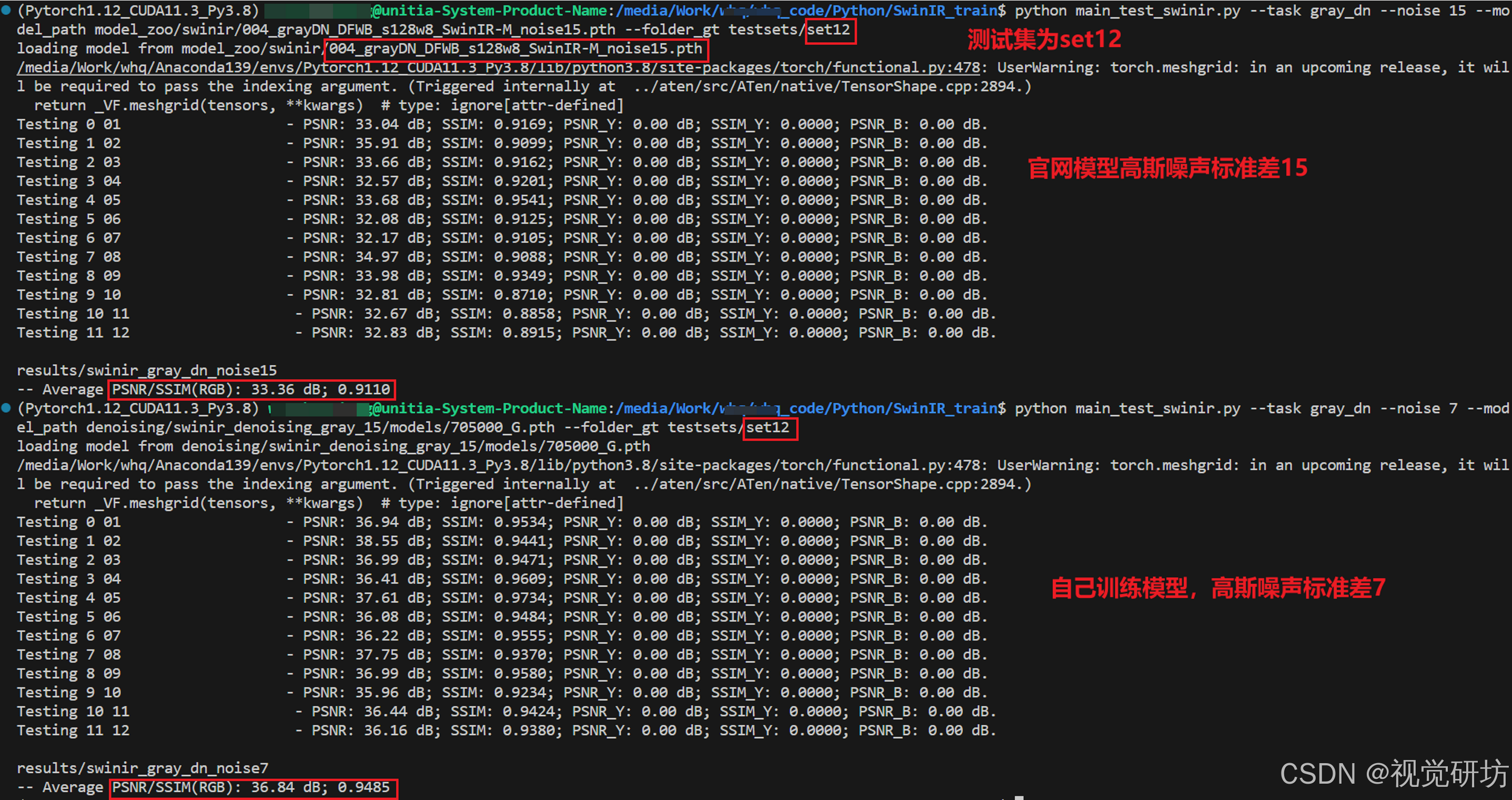Click the boxed set12 in first command
This screenshot has height=800, width=1512.
tap(830, 30)
